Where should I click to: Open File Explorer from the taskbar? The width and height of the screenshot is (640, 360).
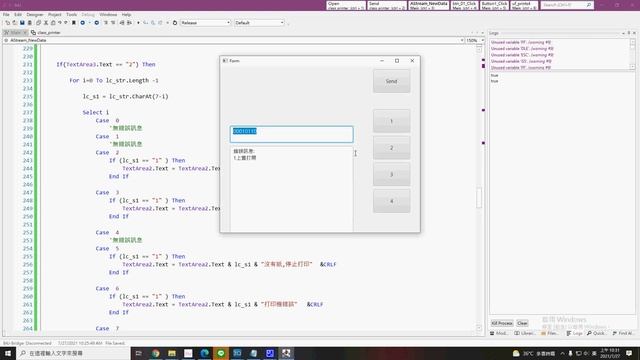[172, 353]
